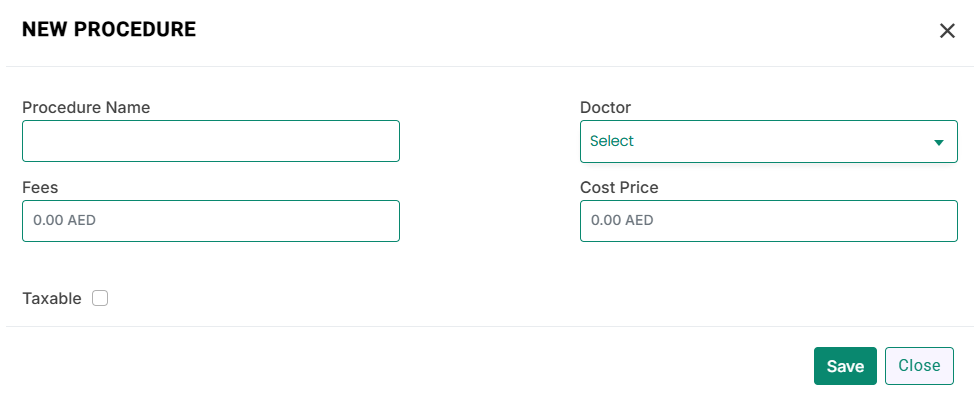980x396 pixels.
Task: Click the 'Doctor' field label
Action: coord(606,107)
